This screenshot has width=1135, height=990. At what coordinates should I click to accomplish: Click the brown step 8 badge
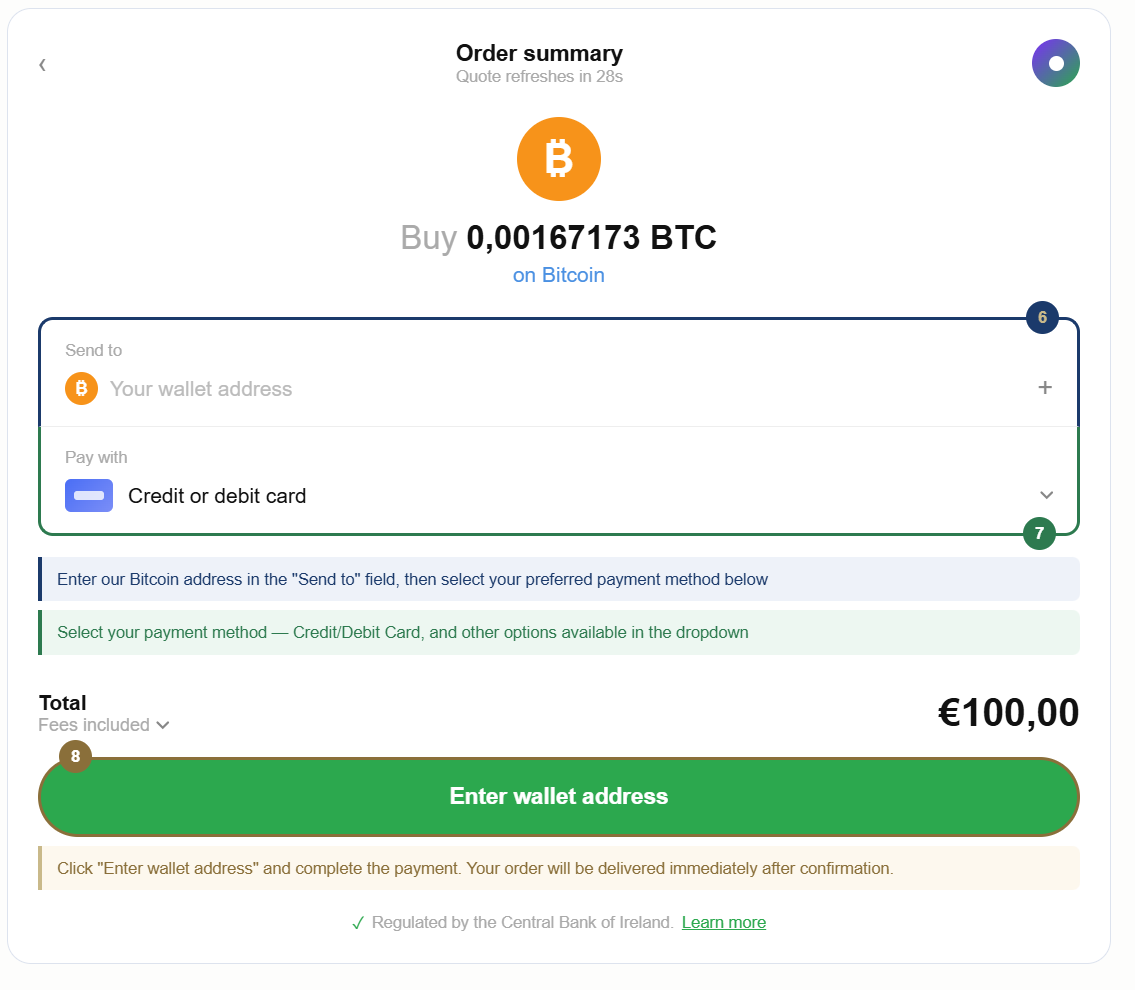(75, 756)
